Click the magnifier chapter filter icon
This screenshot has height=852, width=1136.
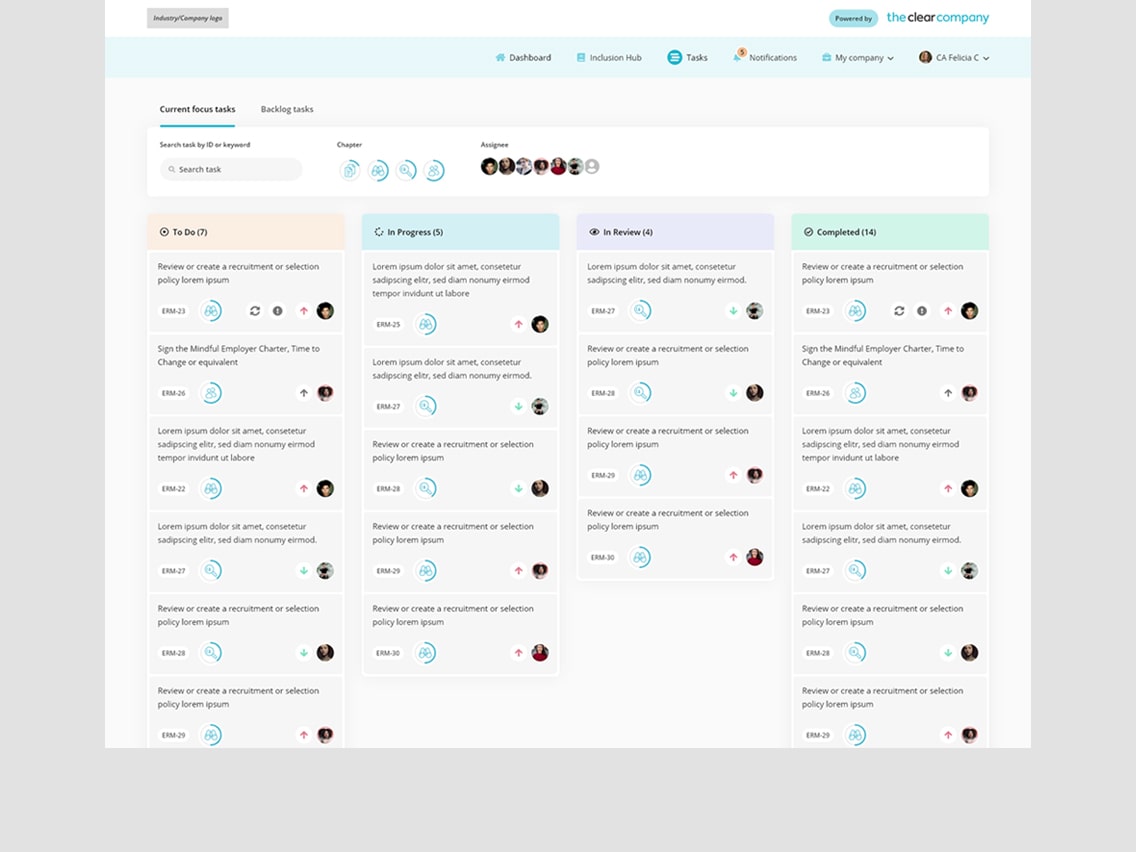pos(406,171)
